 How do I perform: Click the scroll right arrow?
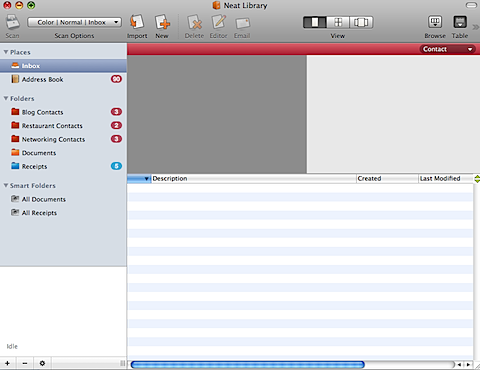click(468, 365)
